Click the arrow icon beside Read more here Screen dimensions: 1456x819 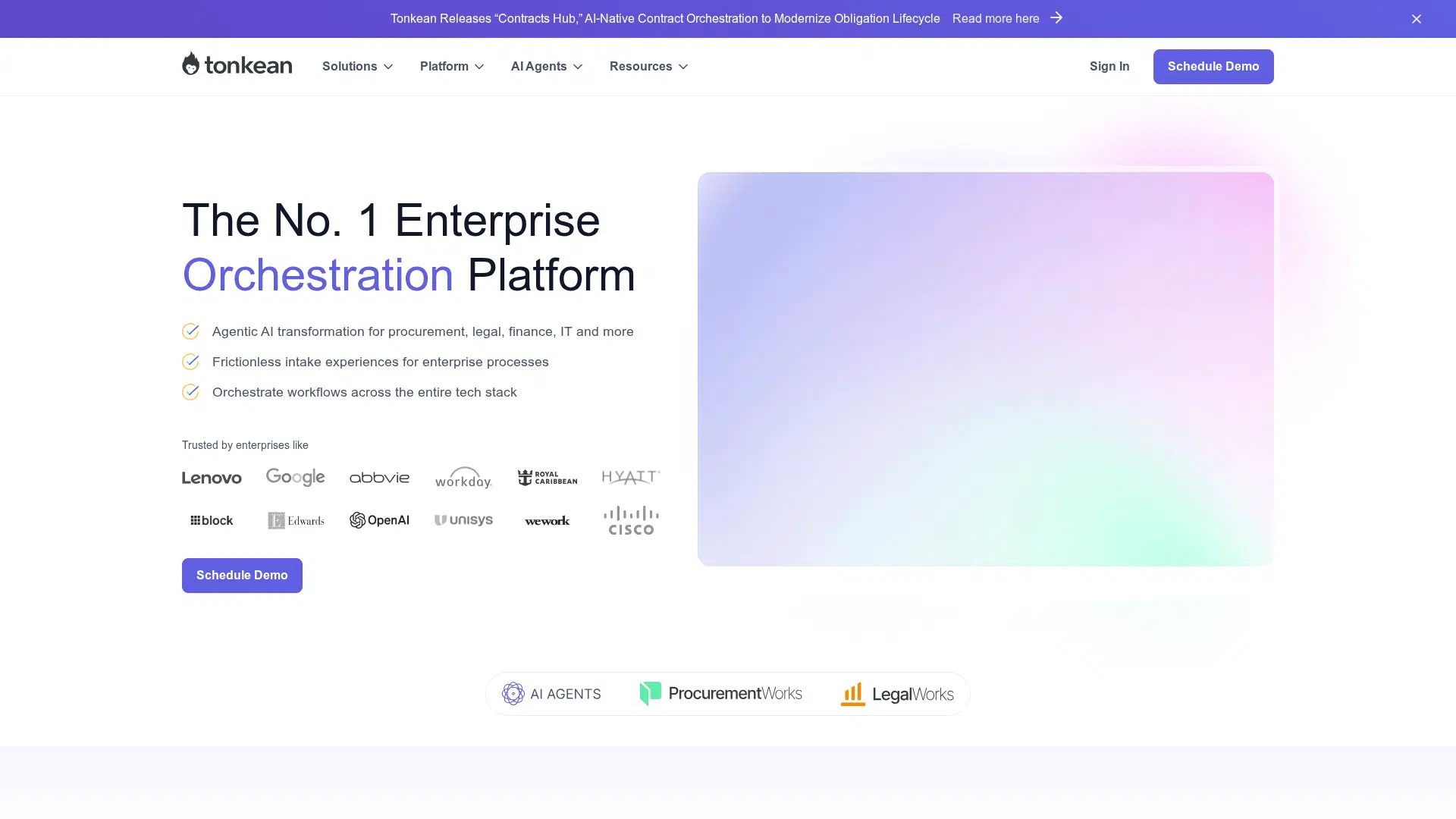coord(1056,18)
